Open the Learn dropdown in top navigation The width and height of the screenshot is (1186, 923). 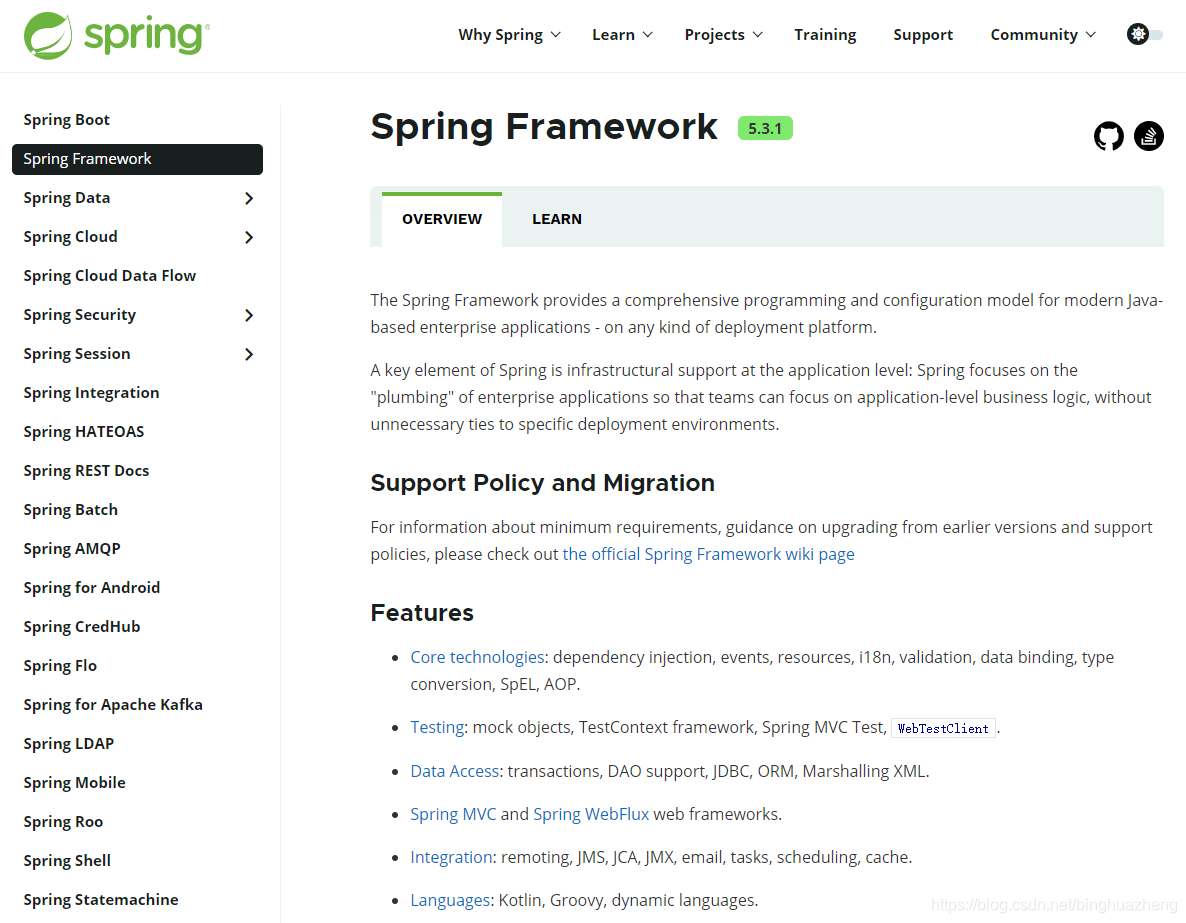pyautogui.click(x=622, y=35)
